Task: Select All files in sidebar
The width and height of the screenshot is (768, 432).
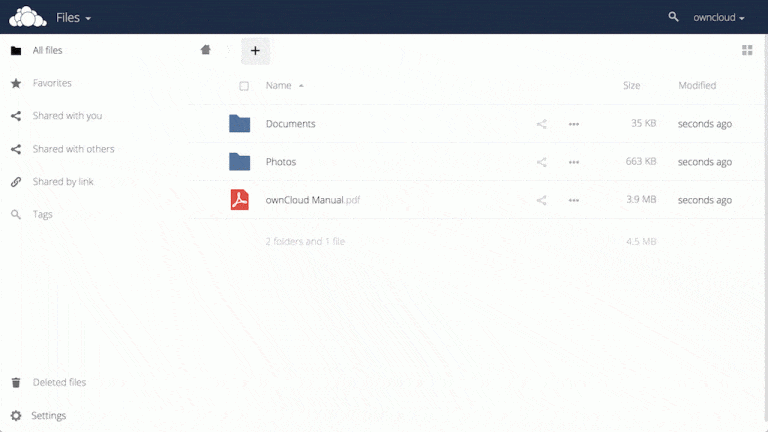Action: tap(47, 50)
